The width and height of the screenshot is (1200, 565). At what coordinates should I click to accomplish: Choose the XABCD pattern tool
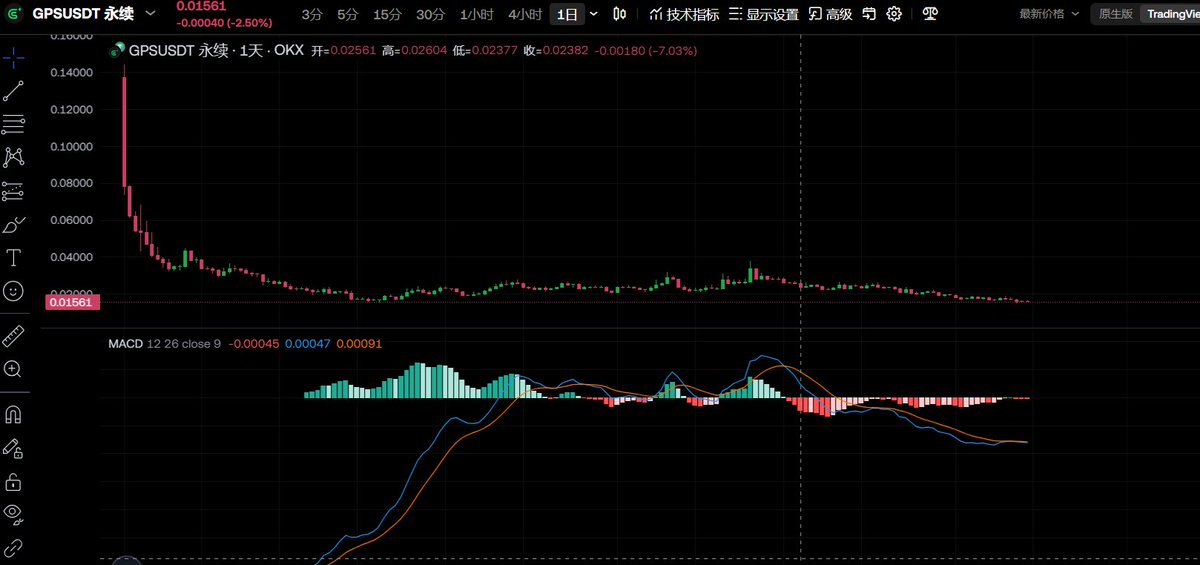point(14,157)
